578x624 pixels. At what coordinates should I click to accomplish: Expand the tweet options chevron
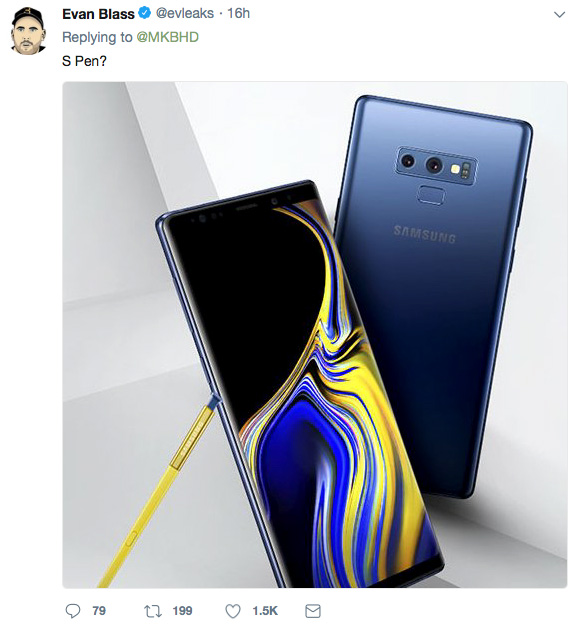click(x=560, y=15)
